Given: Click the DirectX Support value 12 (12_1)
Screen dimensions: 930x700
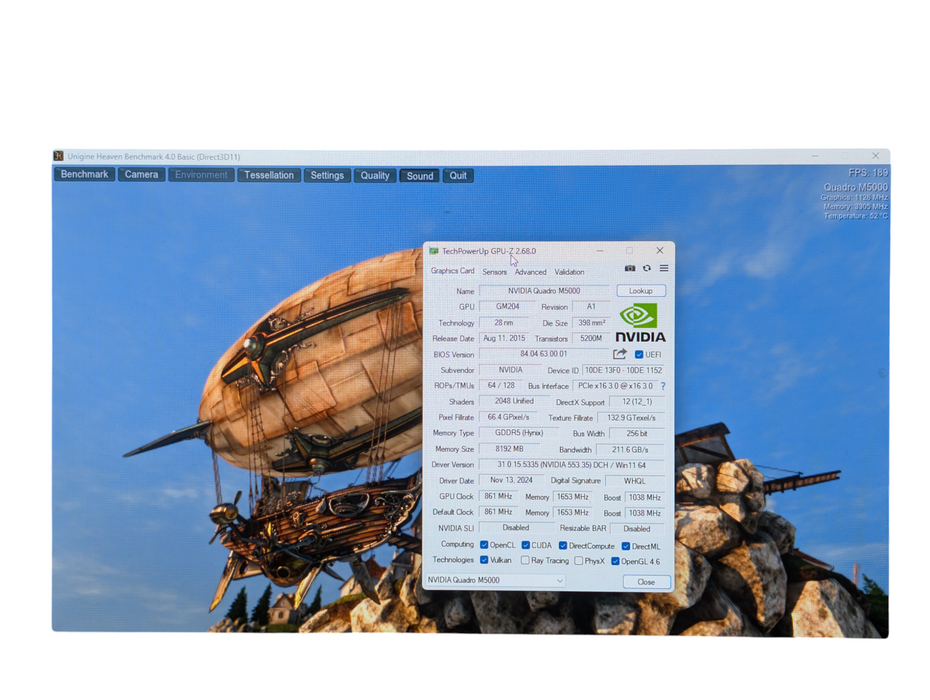Looking at the screenshot, I should tap(637, 402).
